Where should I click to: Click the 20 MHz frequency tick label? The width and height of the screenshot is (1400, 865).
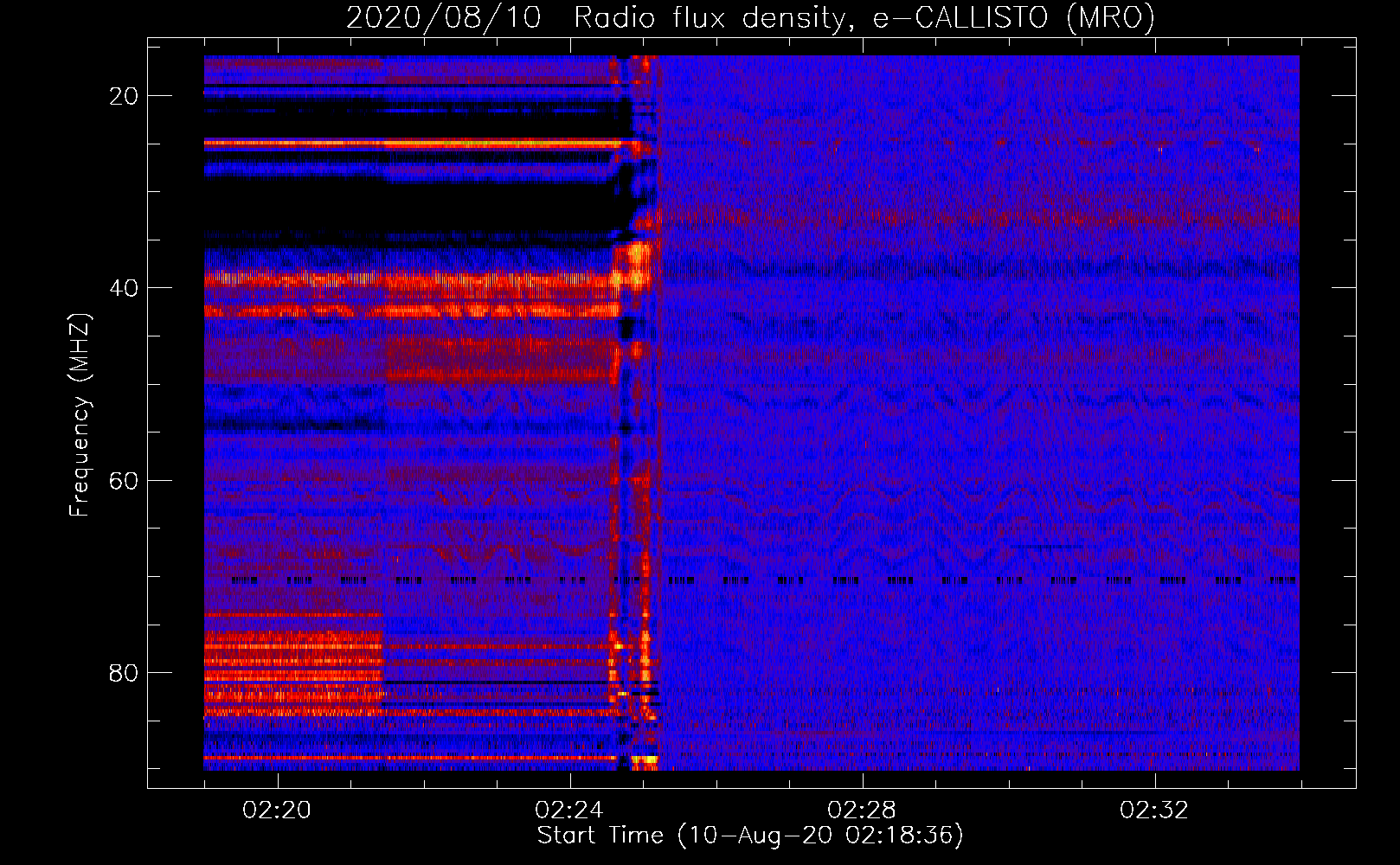(x=125, y=96)
